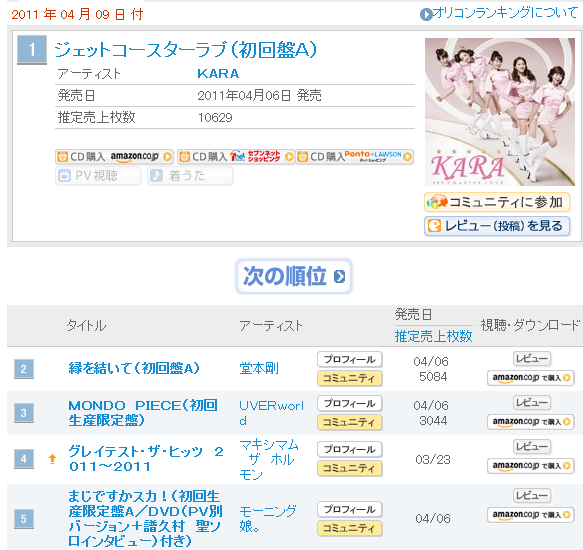Viewport: 583px width, 550px height.
Task: Click the Seven Net Shopping CD purchase button
Action: point(236,157)
